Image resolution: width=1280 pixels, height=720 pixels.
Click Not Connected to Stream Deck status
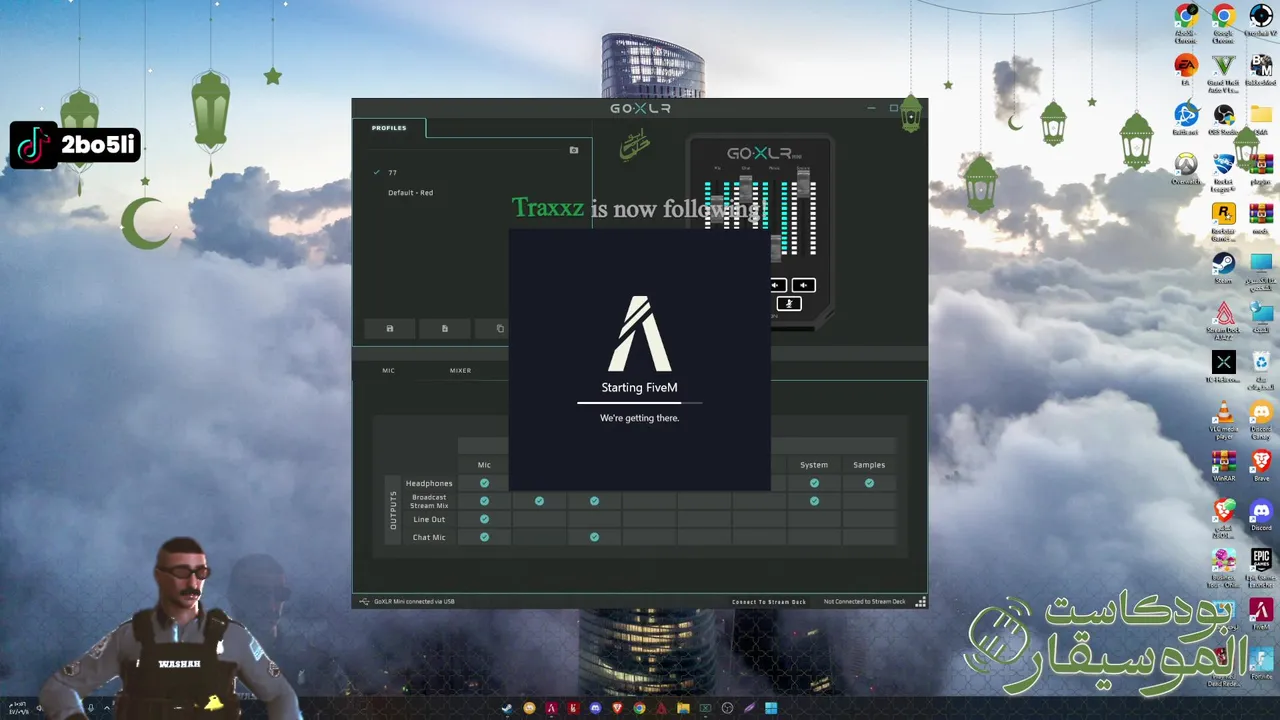(x=864, y=602)
